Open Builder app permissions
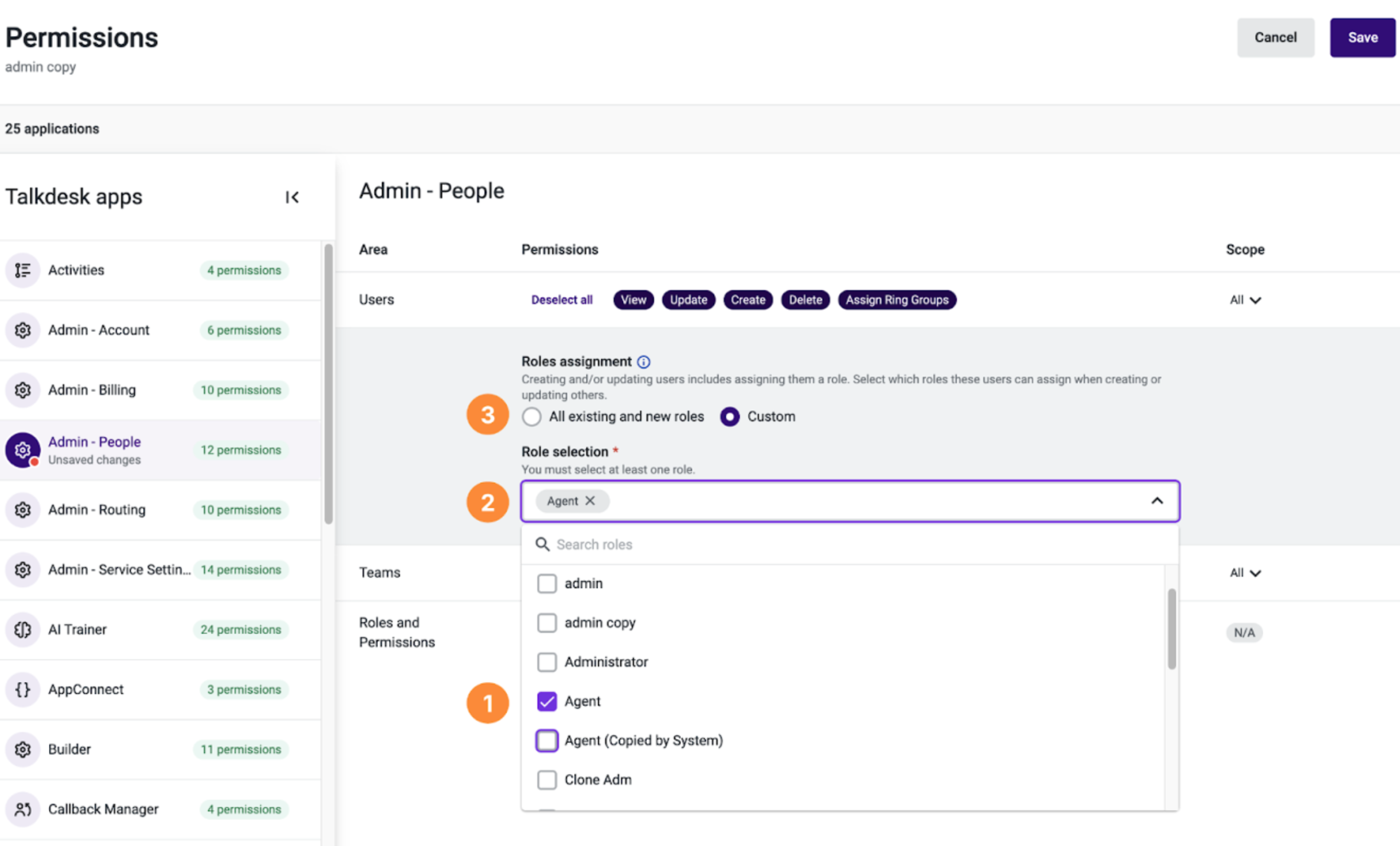Screen dimensions: 1400x846 click(x=160, y=749)
